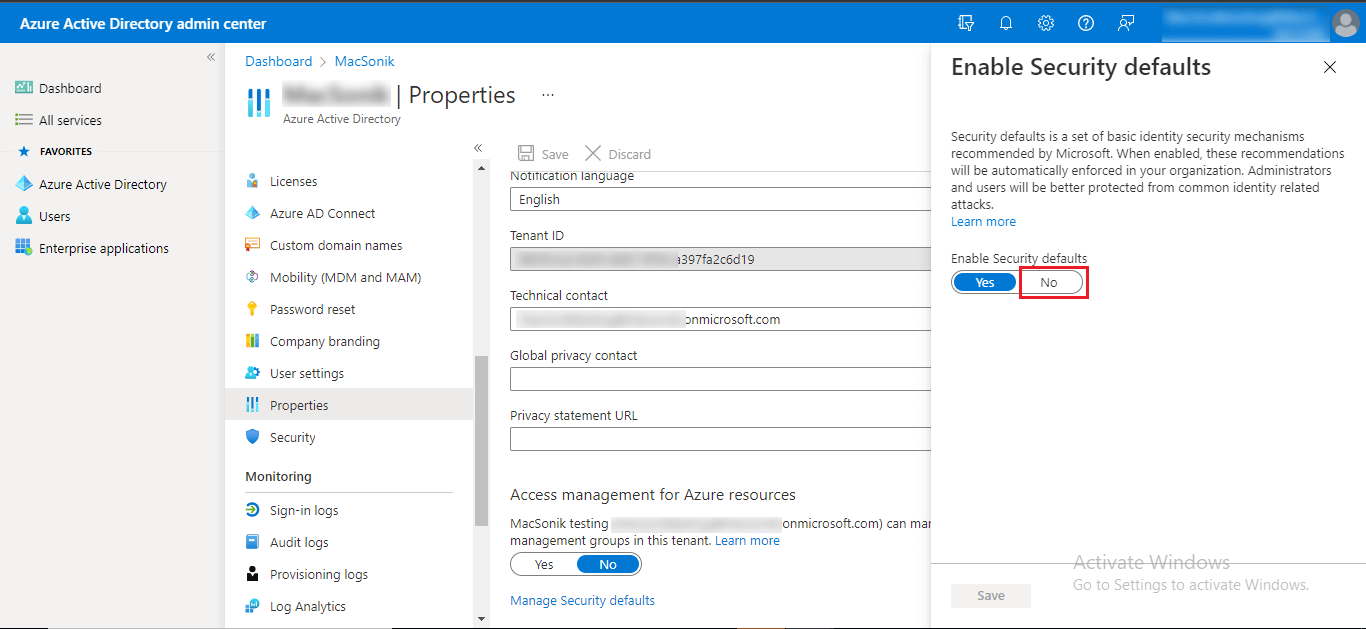Click the Global privacy contact field
1366x629 pixels.
point(720,379)
